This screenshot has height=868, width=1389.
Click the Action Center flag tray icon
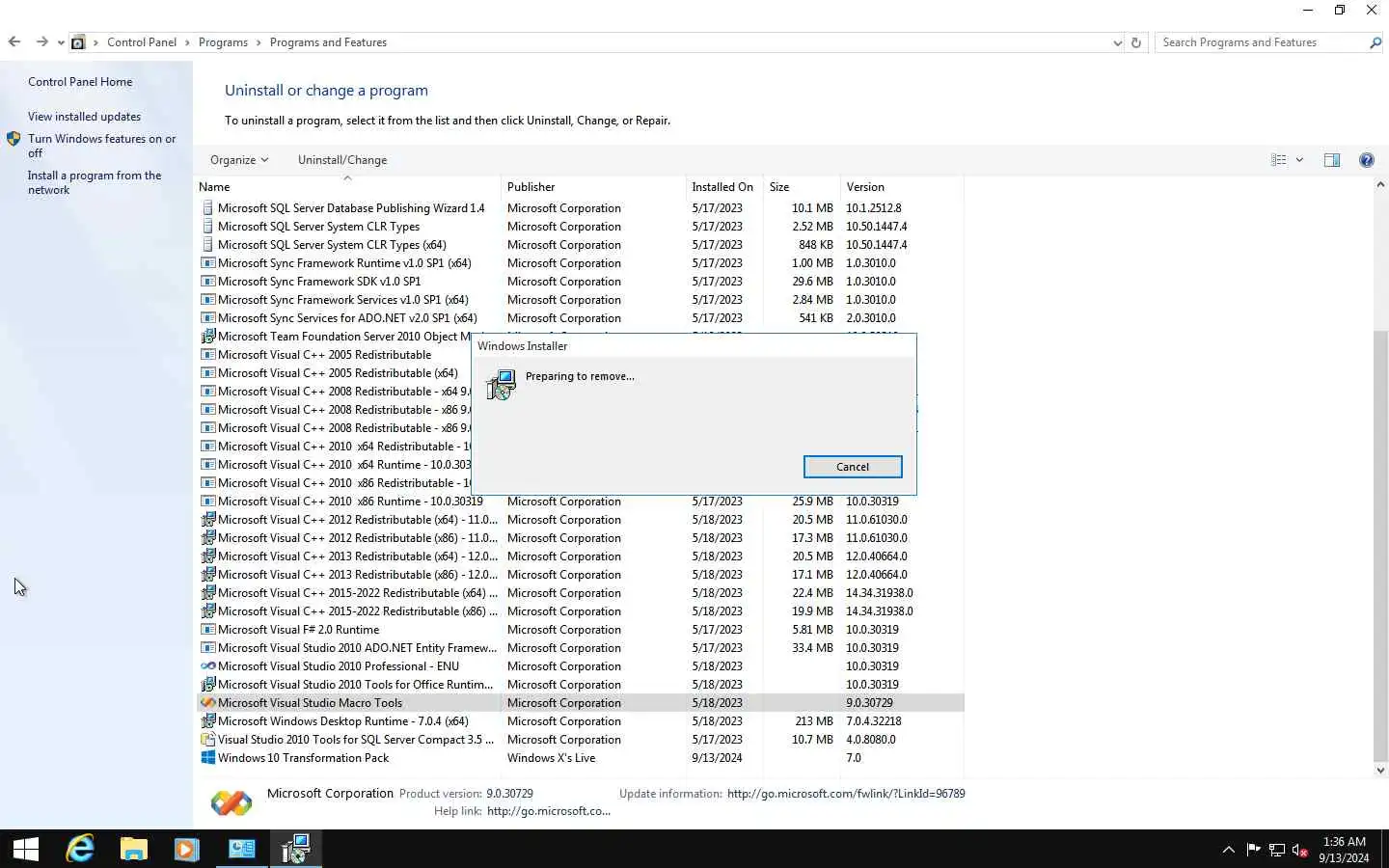[x=1253, y=850]
